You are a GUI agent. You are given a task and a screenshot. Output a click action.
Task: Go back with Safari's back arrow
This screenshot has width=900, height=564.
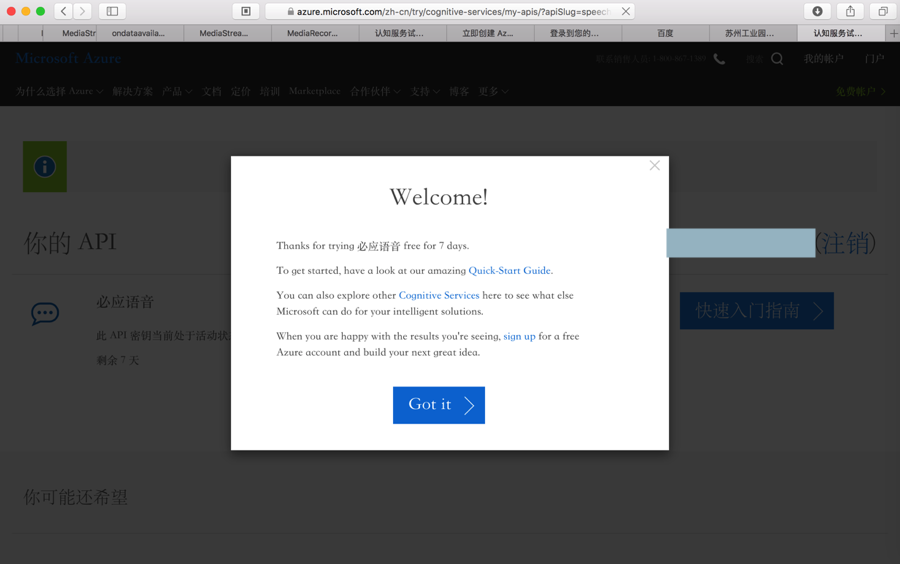point(64,11)
